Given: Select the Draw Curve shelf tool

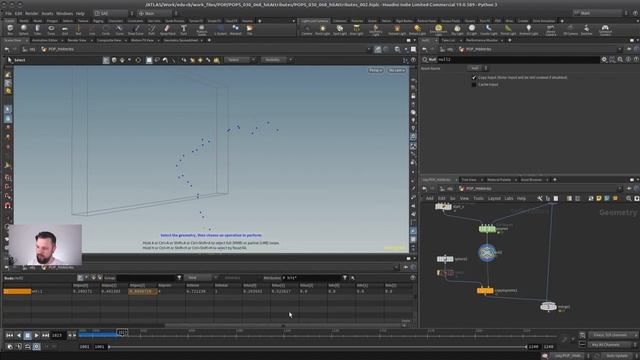Looking at the screenshot, I should pos(136,29).
